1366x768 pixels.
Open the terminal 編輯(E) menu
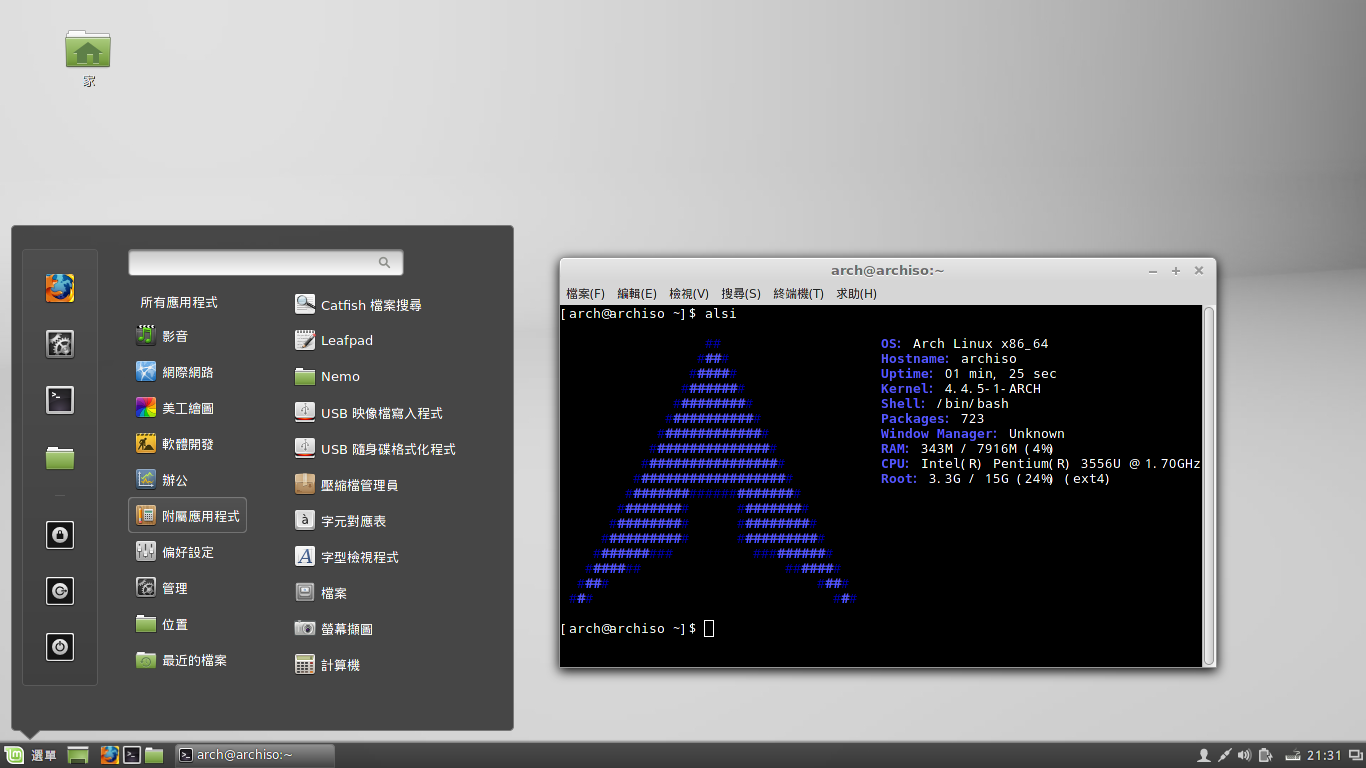click(x=637, y=293)
